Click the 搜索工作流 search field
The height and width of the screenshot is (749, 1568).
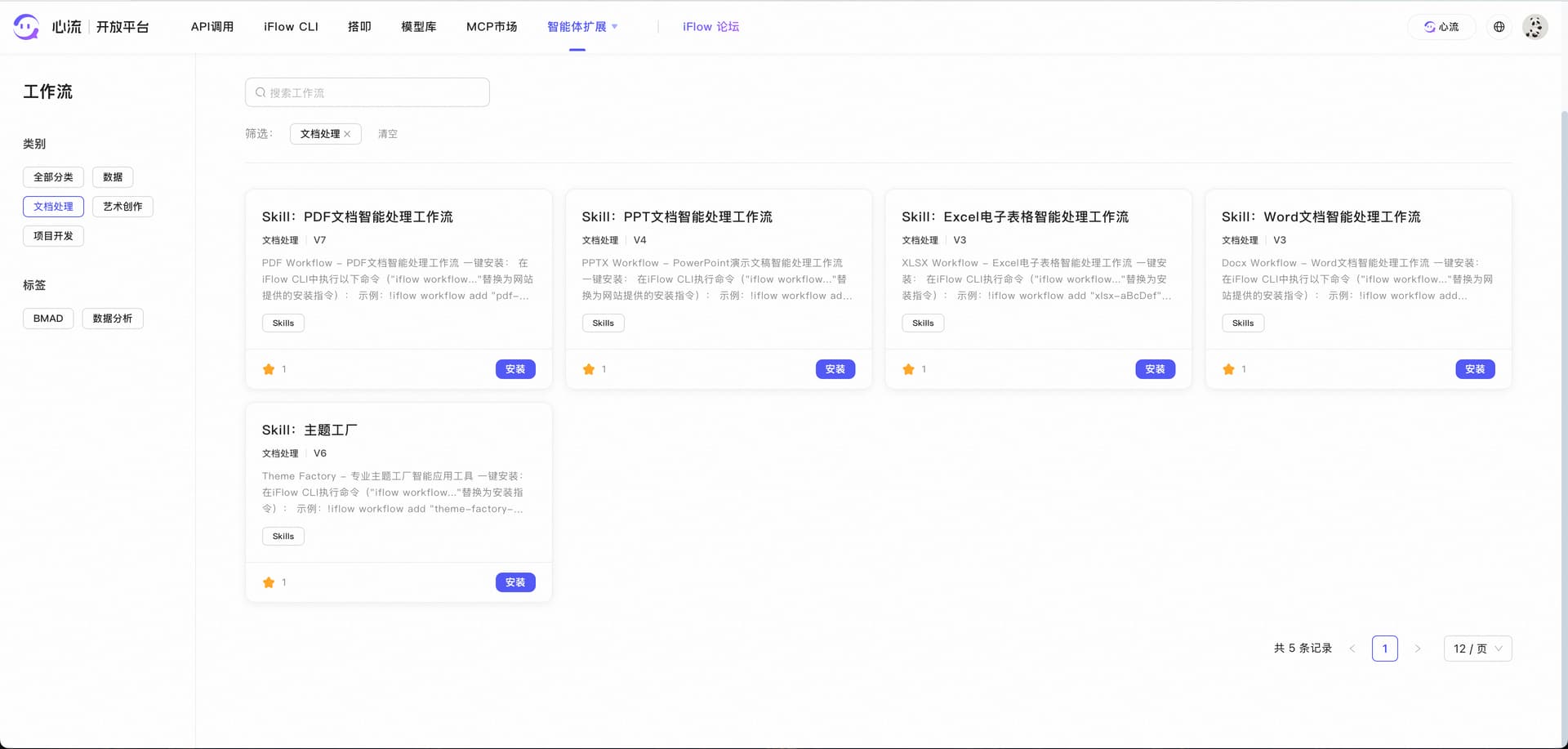coord(367,92)
